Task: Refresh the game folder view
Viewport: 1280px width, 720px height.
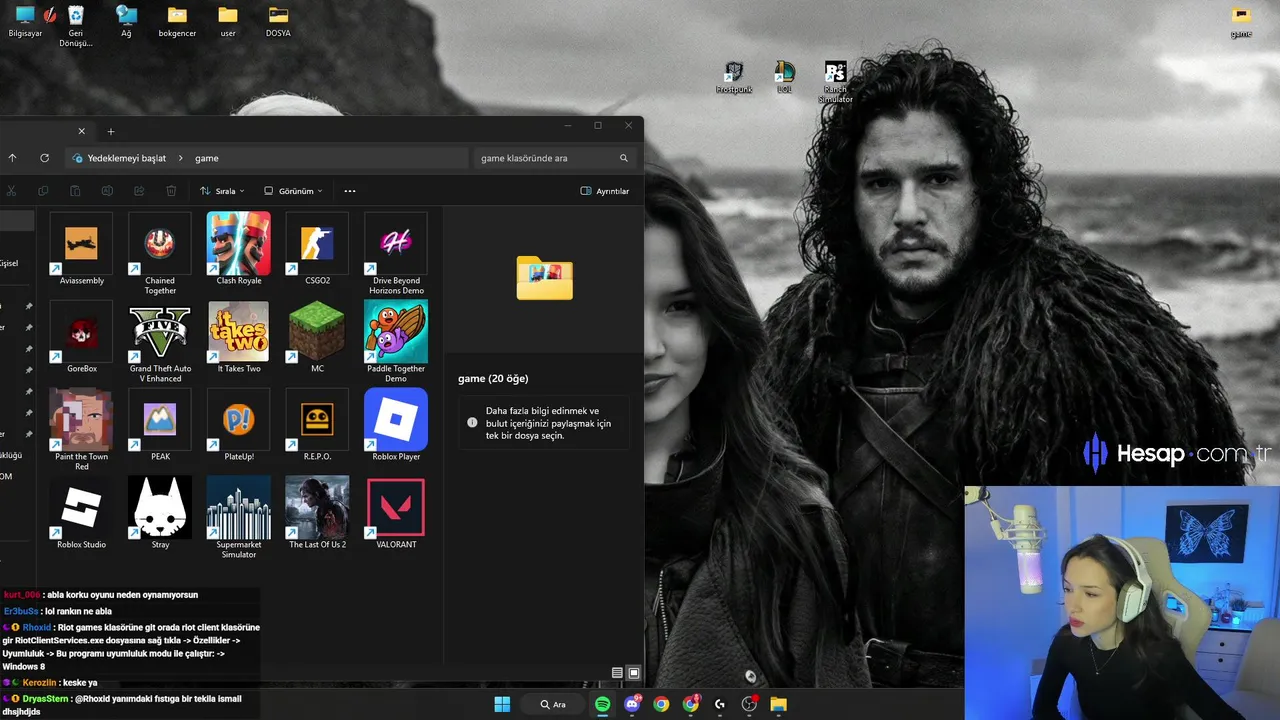Action: 44,158
